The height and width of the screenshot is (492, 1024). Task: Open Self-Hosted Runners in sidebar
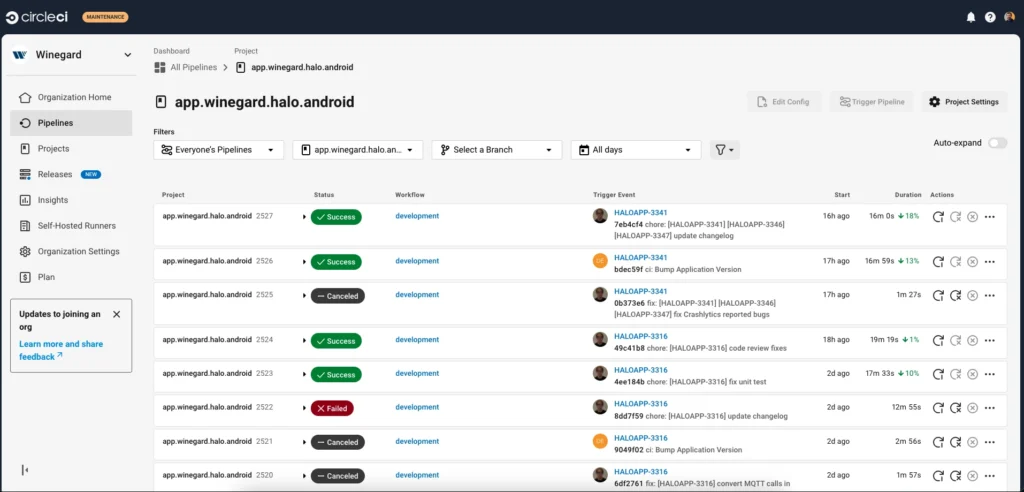[71, 225]
